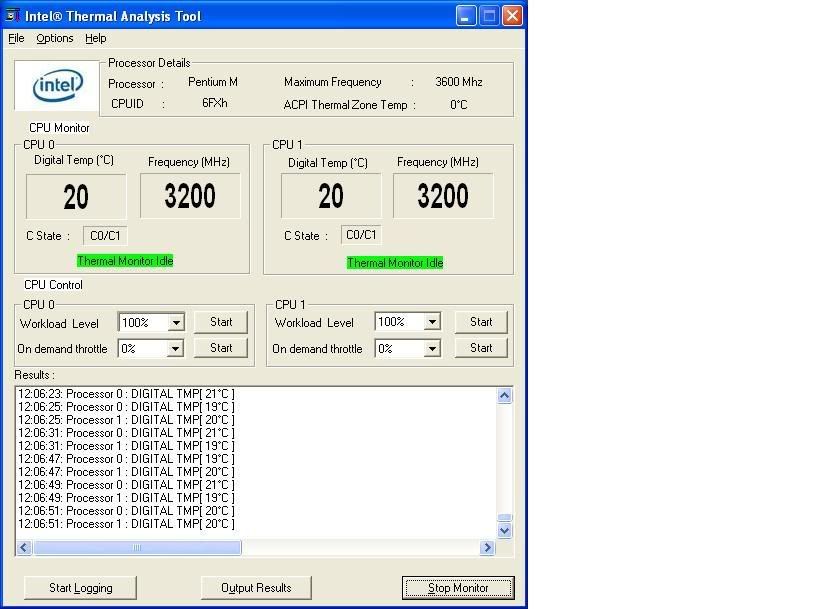The height and width of the screenshot is (609, 840).
Task: Click the results scroll up arrow
Action: (x=505, y=395)
